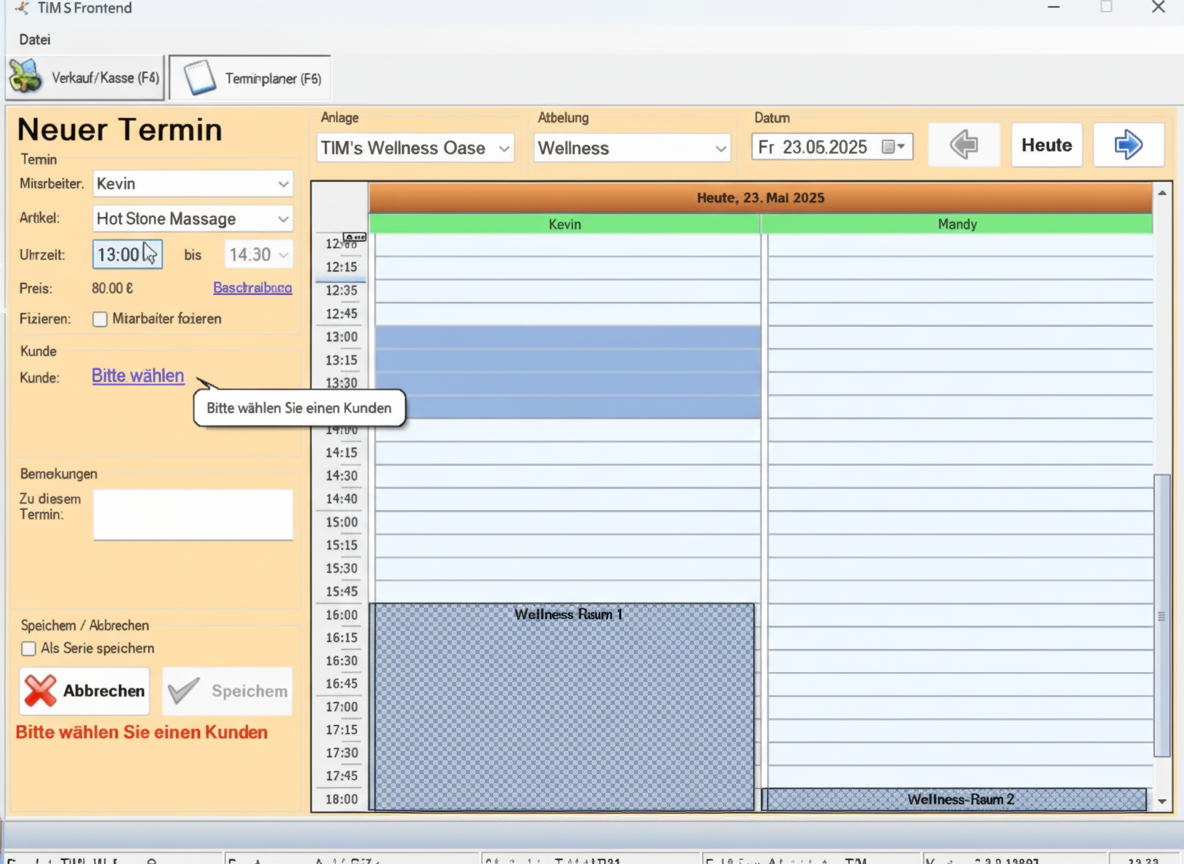Click into the Bemerkungen text field

click(193, 515)
